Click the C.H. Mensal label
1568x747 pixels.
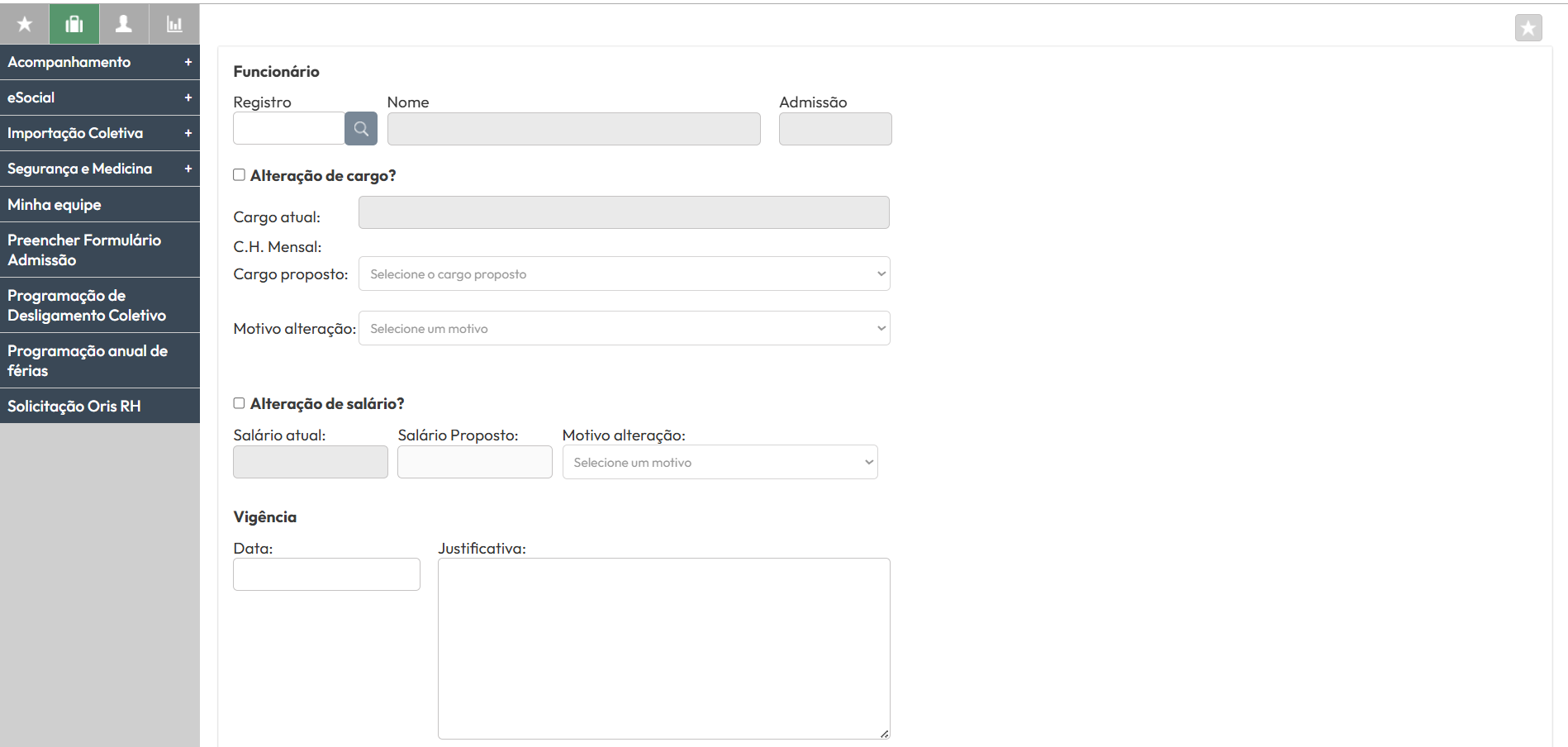tap(278, 246)
